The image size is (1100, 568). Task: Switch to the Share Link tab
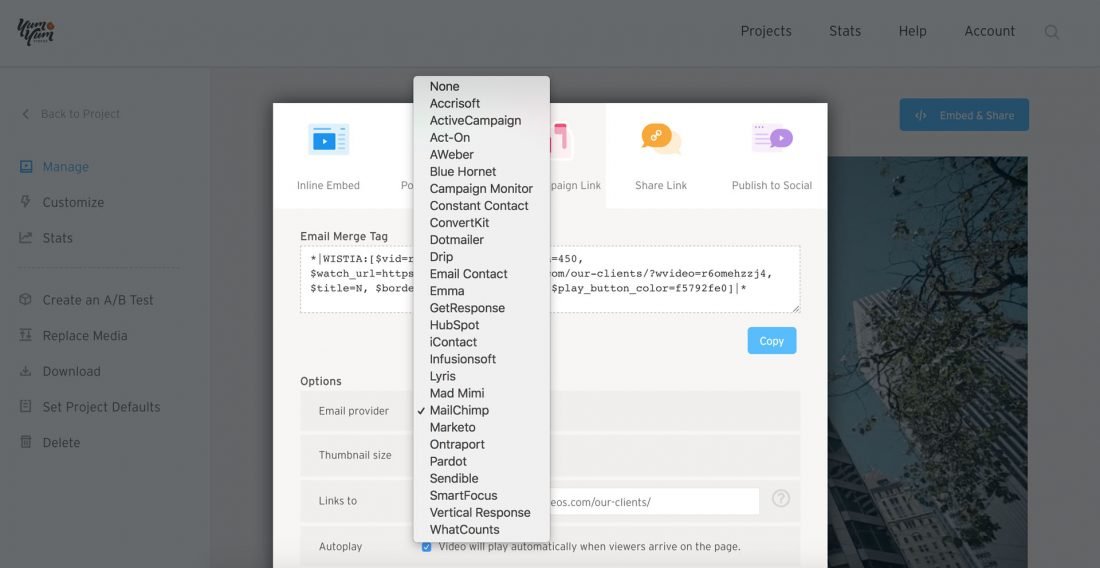[661, 156]
